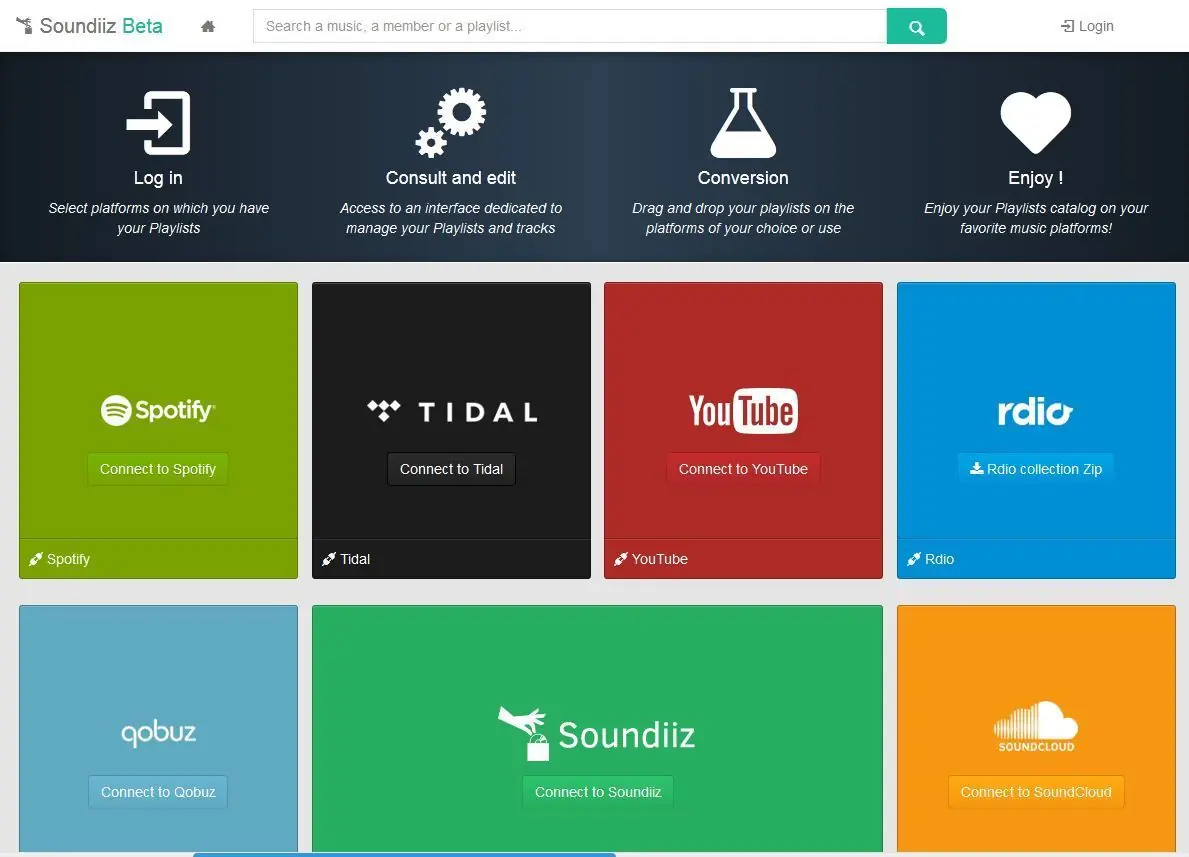Click the Conversion flask icon

pos(743,122)
